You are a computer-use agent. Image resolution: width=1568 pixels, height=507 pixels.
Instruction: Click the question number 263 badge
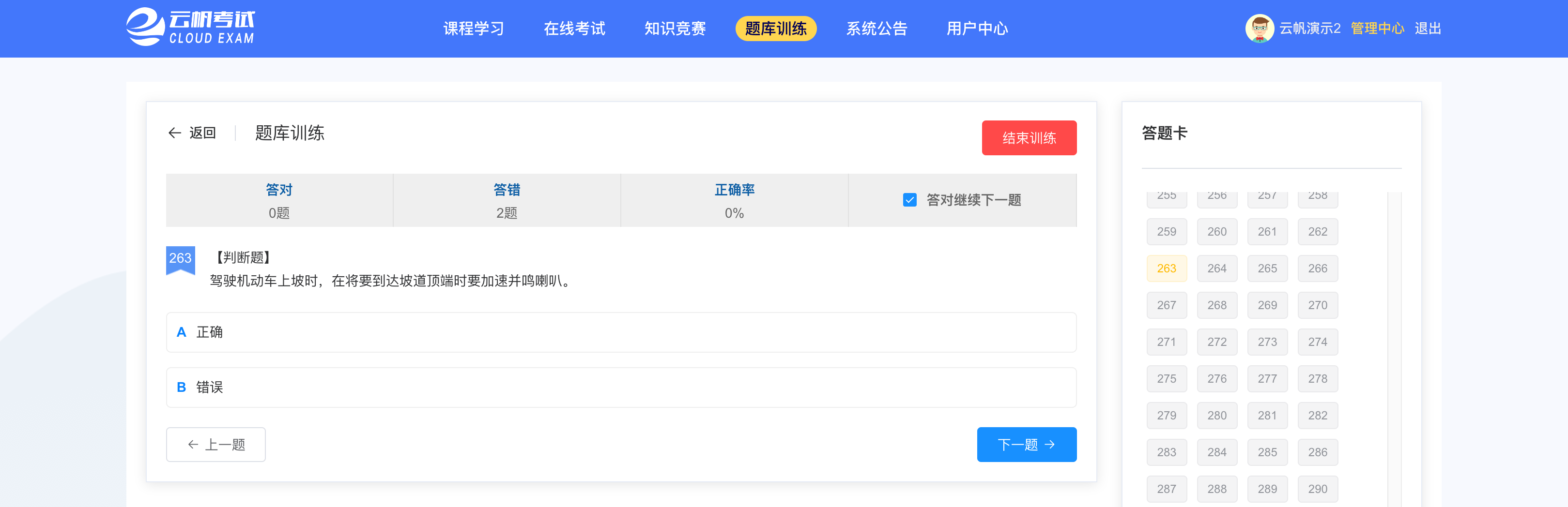point(180,260)
